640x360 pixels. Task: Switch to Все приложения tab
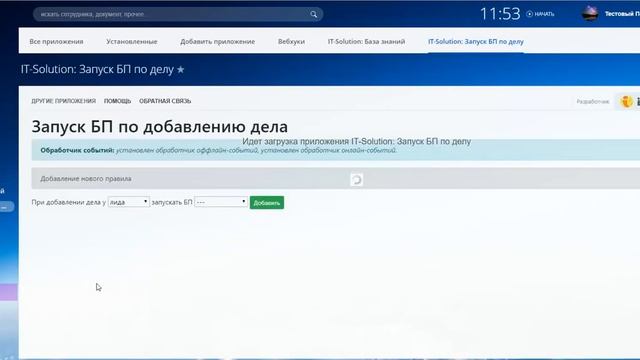click(56, 42)
